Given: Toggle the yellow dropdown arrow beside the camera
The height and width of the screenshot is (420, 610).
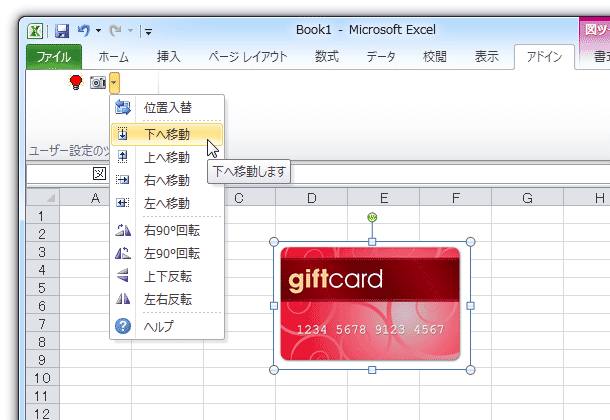Looking at the screenshot, I should [x=114, y=82].
